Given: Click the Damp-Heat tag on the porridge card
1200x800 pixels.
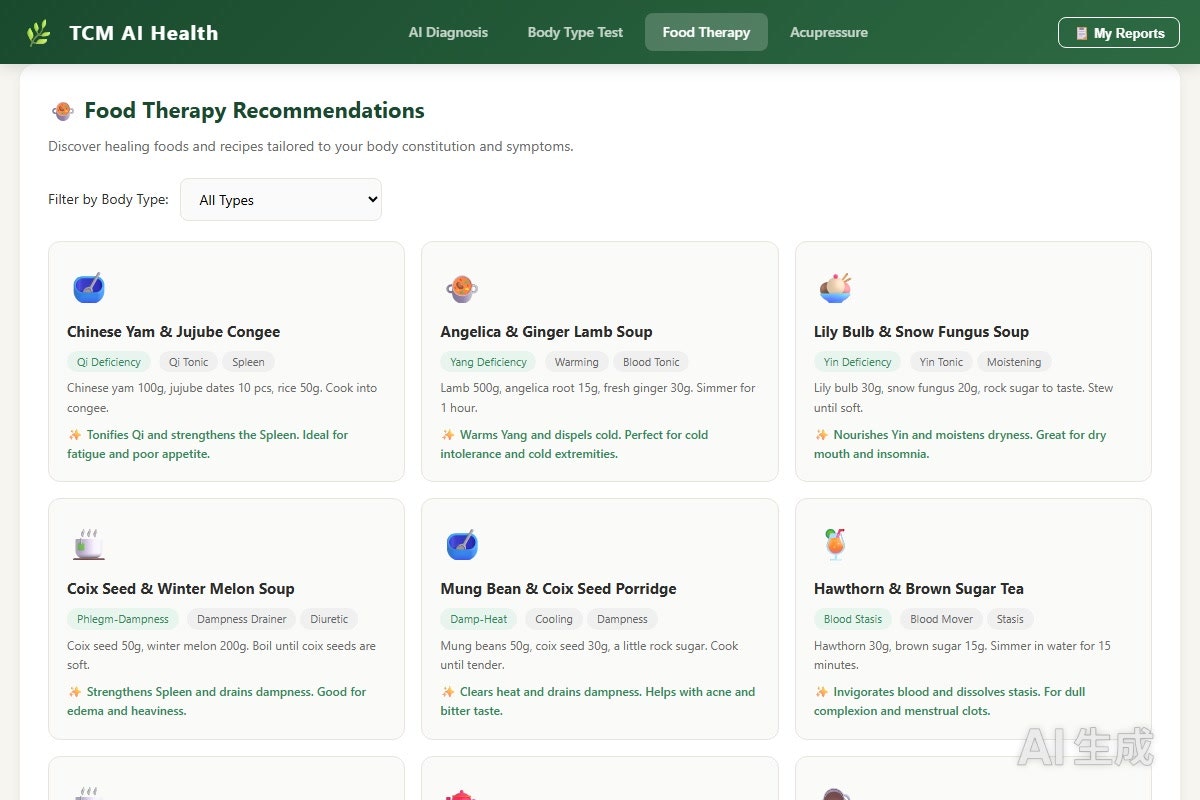Looking at the screenshot, I should [479, 619].
